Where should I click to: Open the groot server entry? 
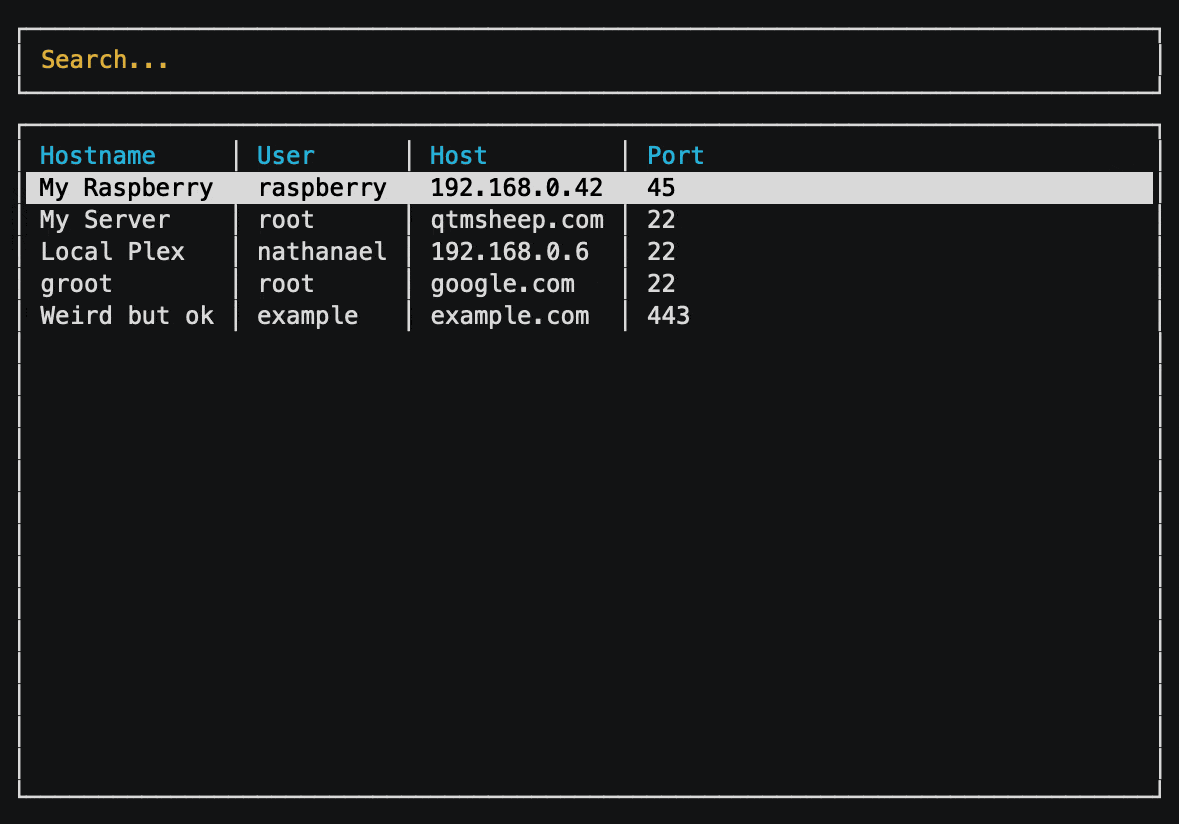point(75,283)
